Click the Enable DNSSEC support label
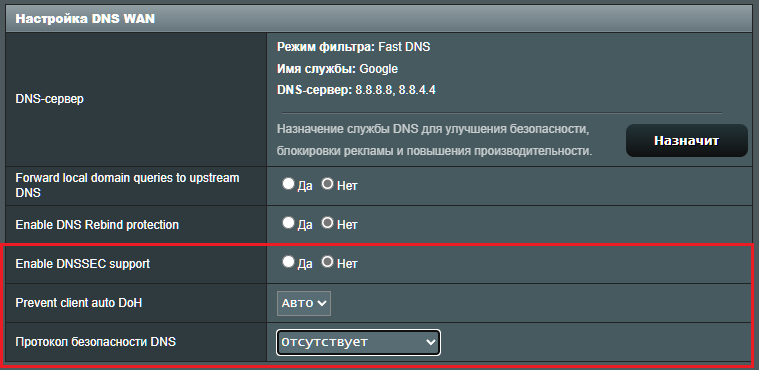Screen dimensions: 759x370 (x=83, y=264)
